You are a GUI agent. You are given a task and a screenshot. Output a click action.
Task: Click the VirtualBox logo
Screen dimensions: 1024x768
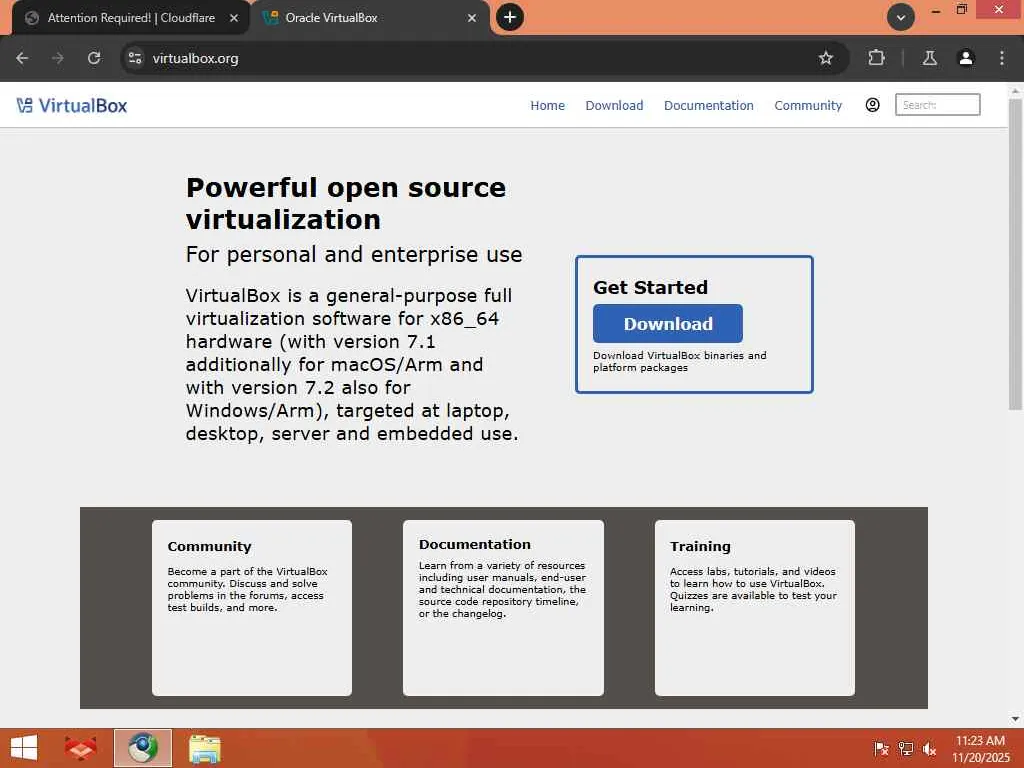(72, 105)
